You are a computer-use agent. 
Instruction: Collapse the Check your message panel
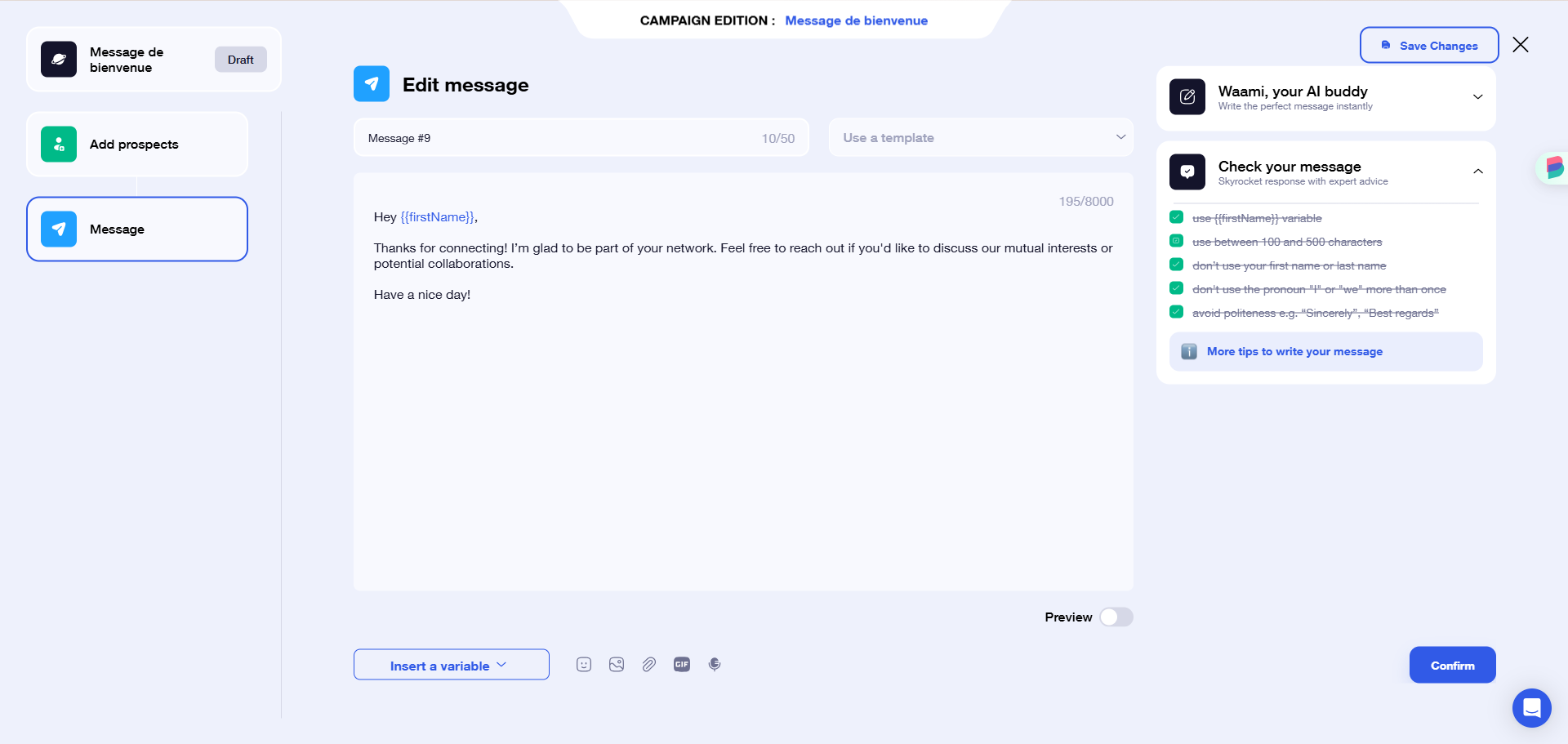(x=1477, y=172)
